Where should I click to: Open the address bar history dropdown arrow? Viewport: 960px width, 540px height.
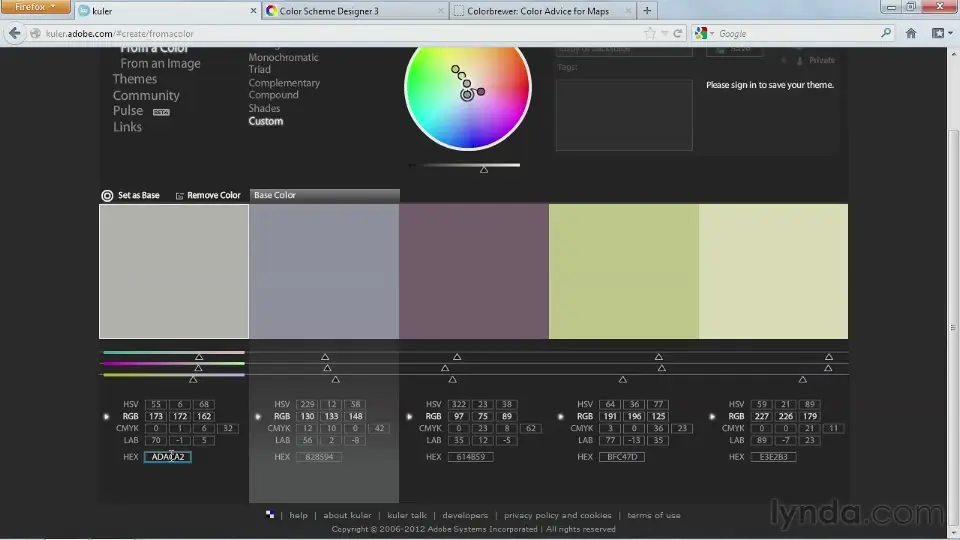[664, 34]
